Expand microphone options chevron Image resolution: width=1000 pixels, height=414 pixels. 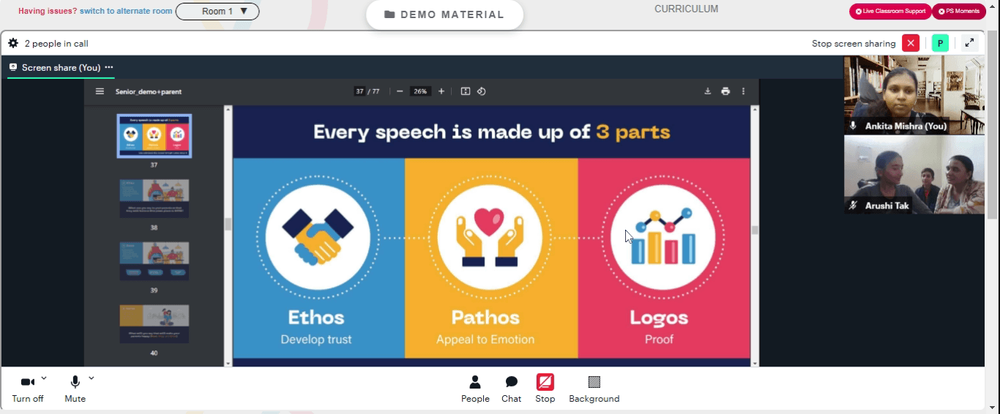(91, 378)
